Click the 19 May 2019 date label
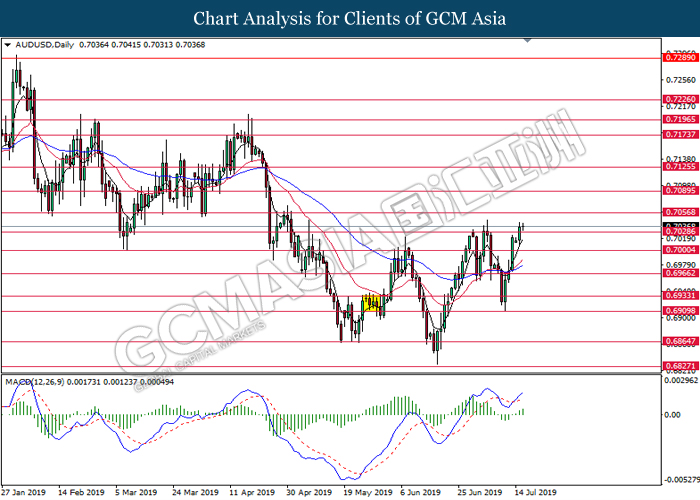The image size is (700, 500). (x=368, y=493)
